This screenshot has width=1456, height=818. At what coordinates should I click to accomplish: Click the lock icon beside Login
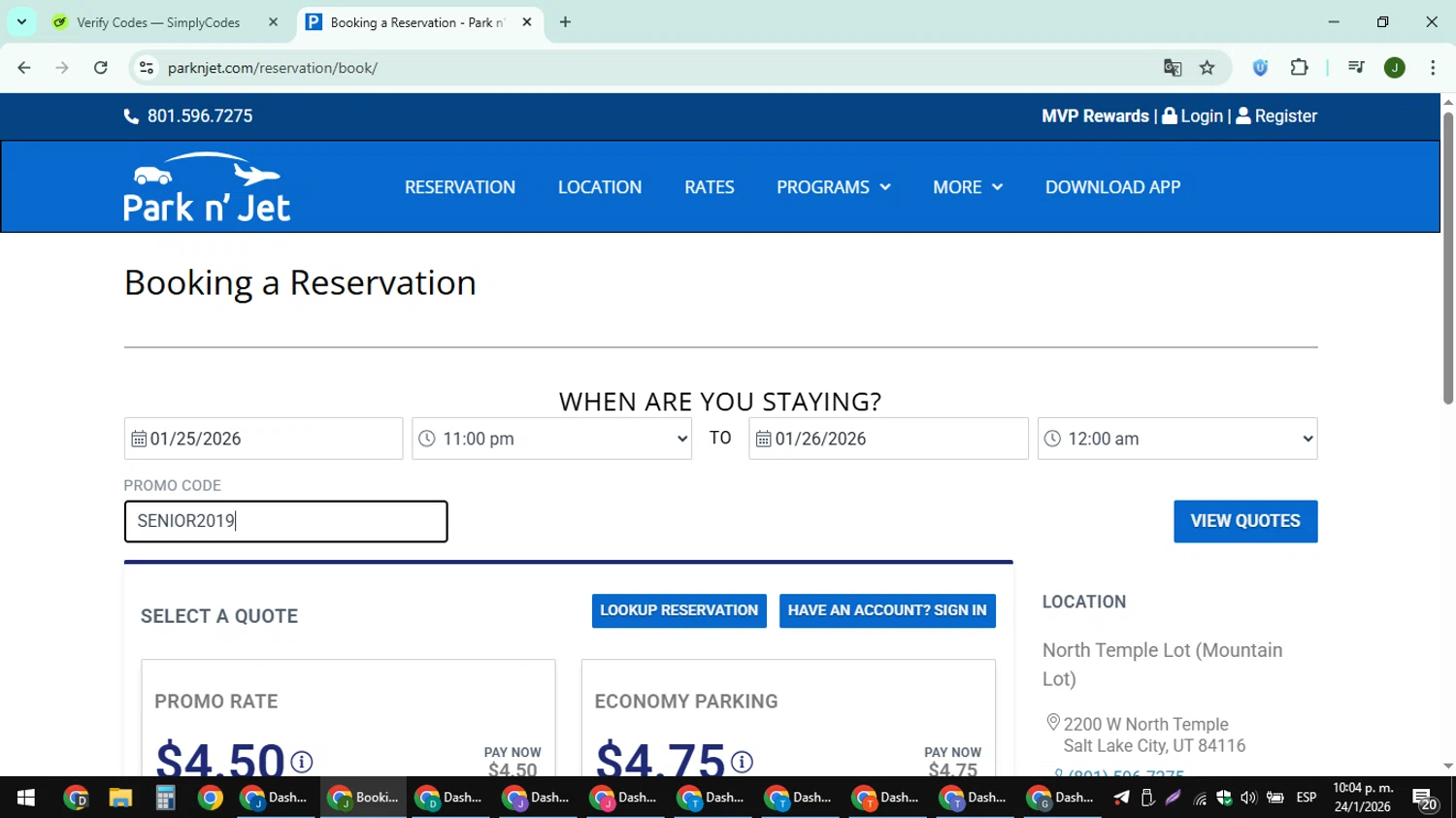coord(1170,115)
